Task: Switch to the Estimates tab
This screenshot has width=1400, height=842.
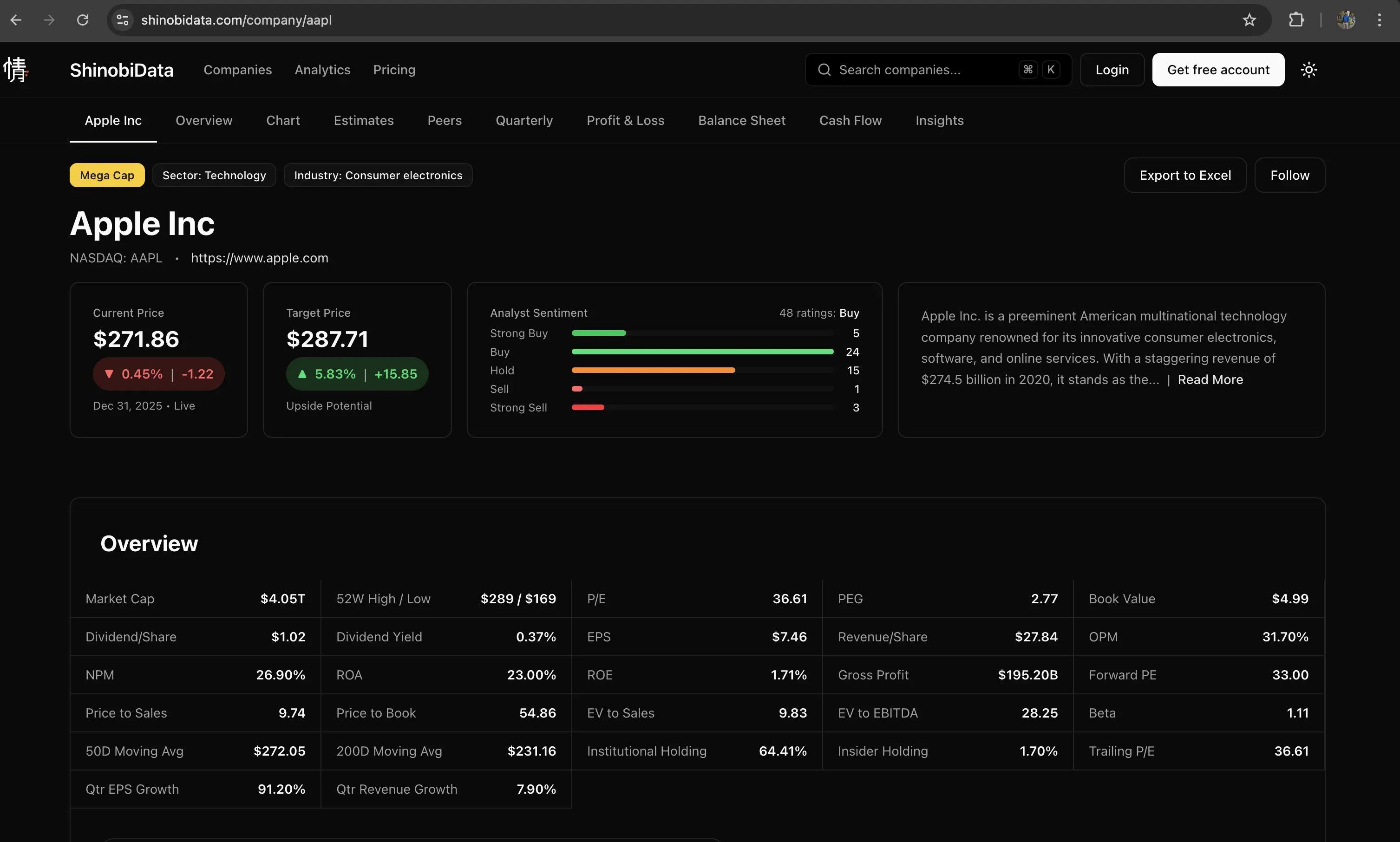Action: [x=363, y=120]
